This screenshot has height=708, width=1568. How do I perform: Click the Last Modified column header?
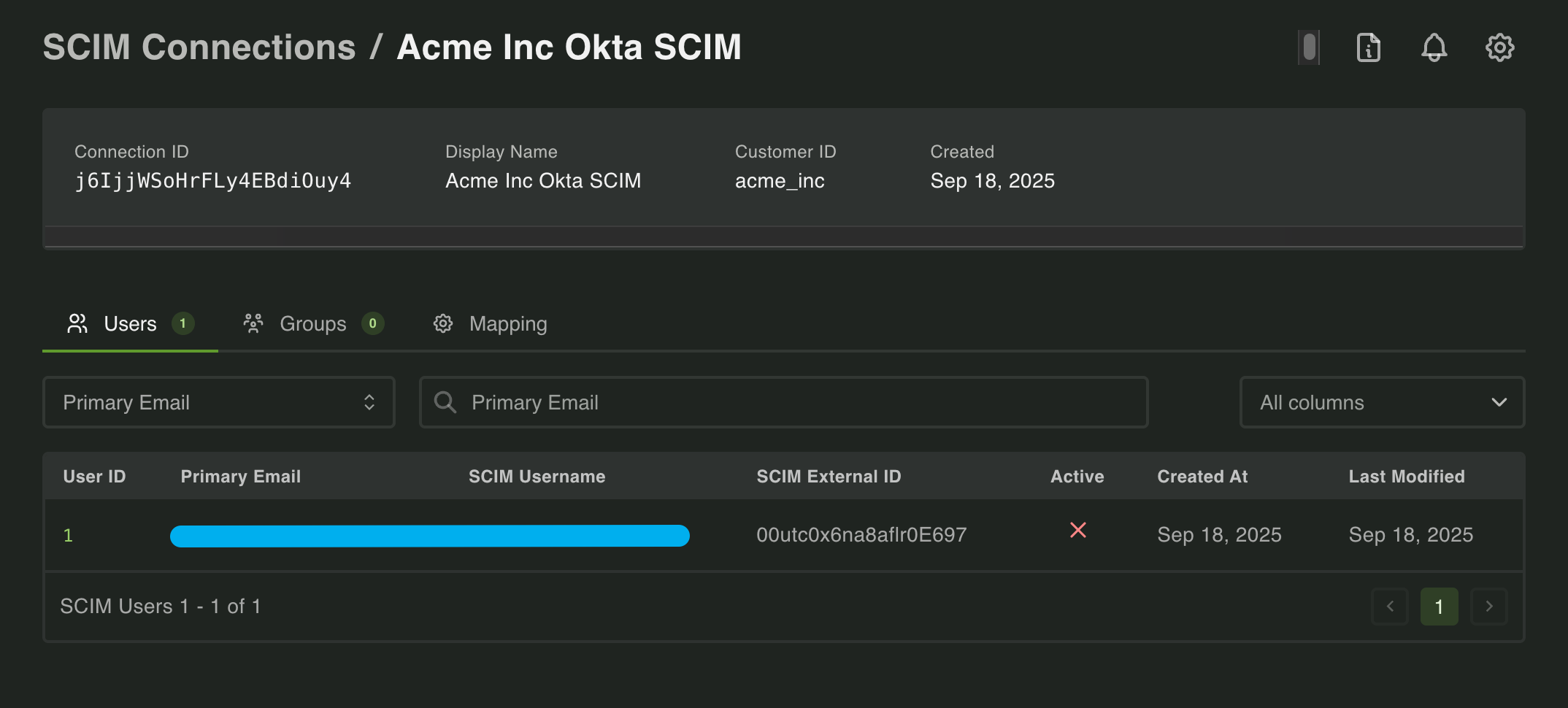pos(1406,477)
